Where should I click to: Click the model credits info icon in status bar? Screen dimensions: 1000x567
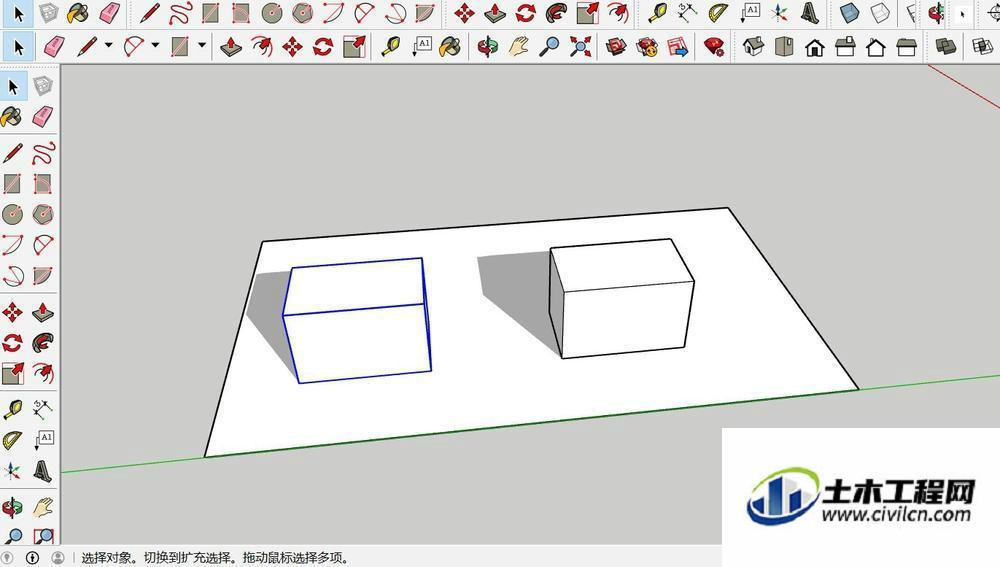pos(32,558)
